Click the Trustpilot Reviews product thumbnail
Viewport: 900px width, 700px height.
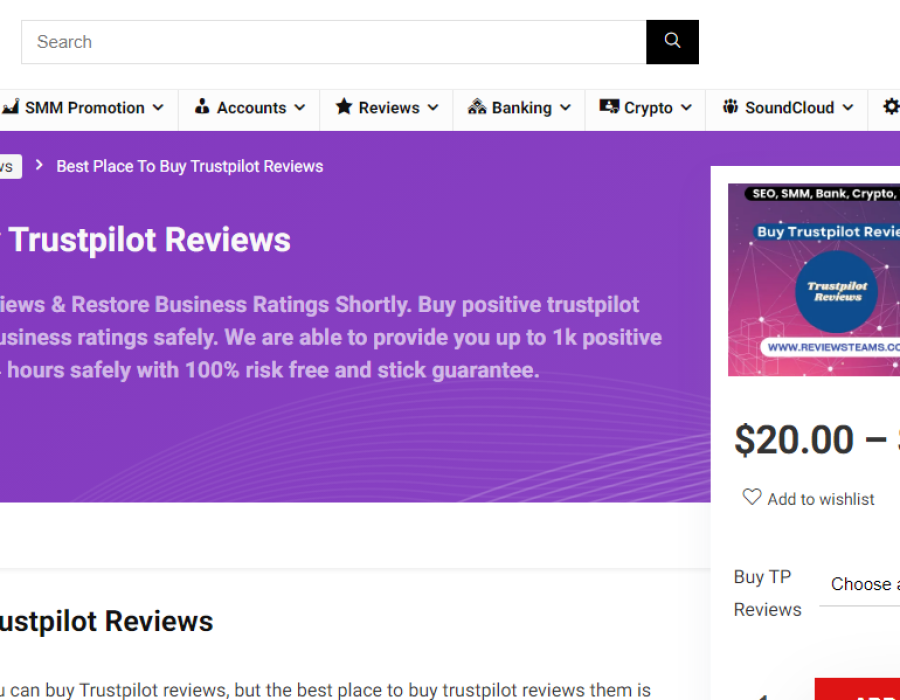pos(814,280)
